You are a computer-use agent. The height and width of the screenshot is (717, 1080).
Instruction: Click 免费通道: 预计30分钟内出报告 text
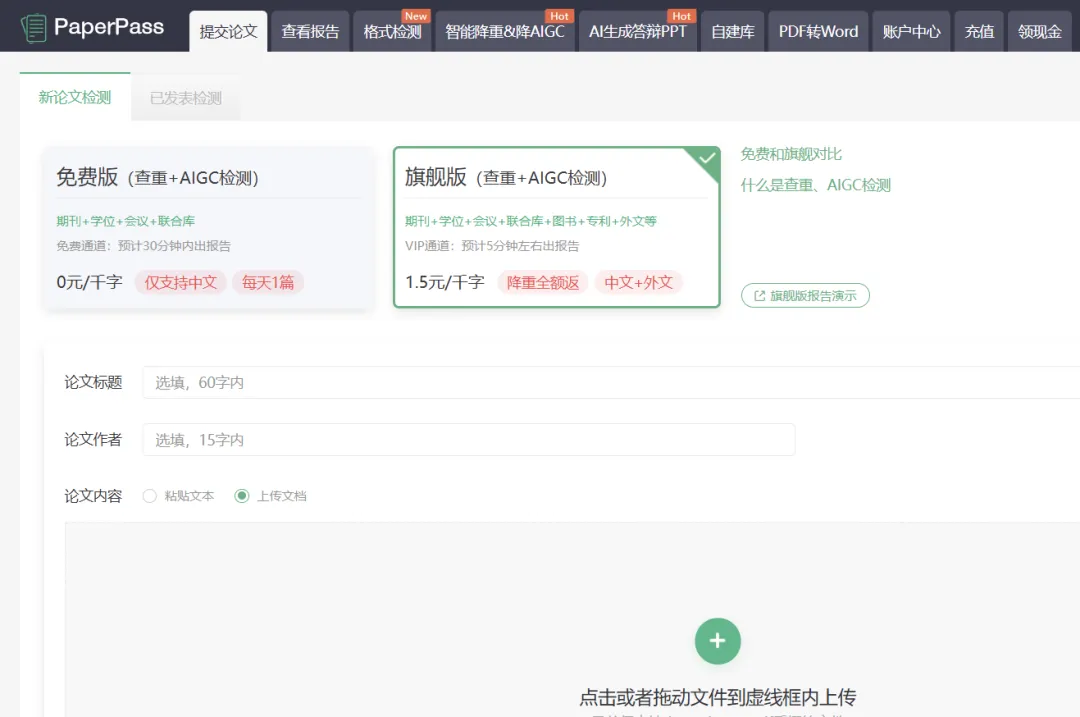point(143,246)
